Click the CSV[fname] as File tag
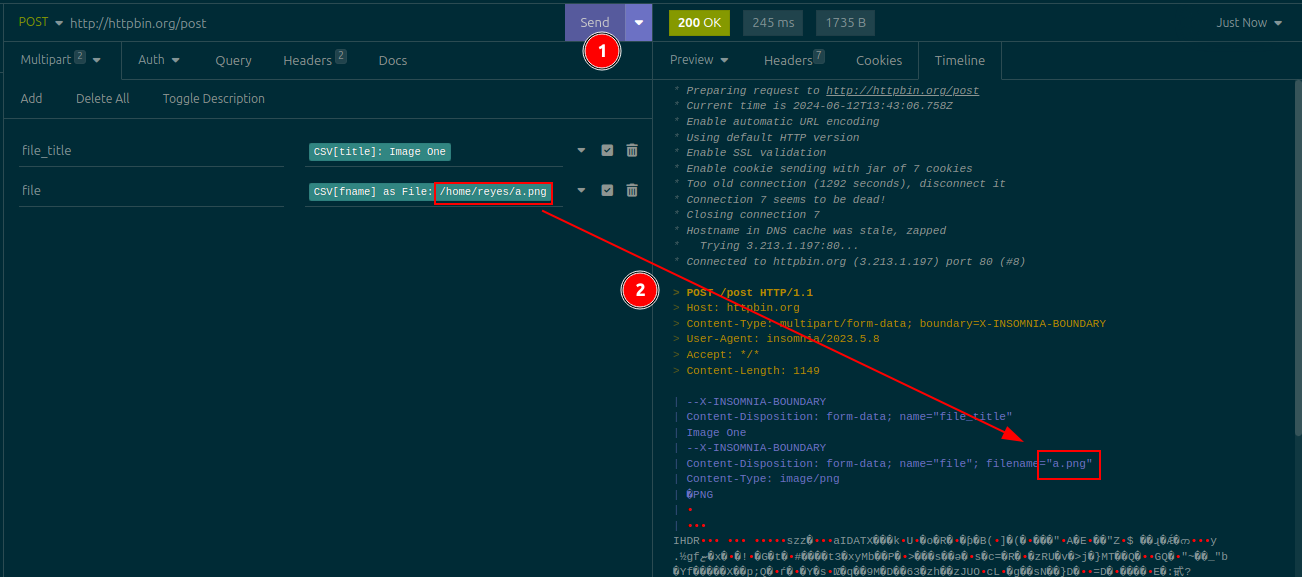The image size is (1302, 577). pyautogui.click(x=431, y=191)
